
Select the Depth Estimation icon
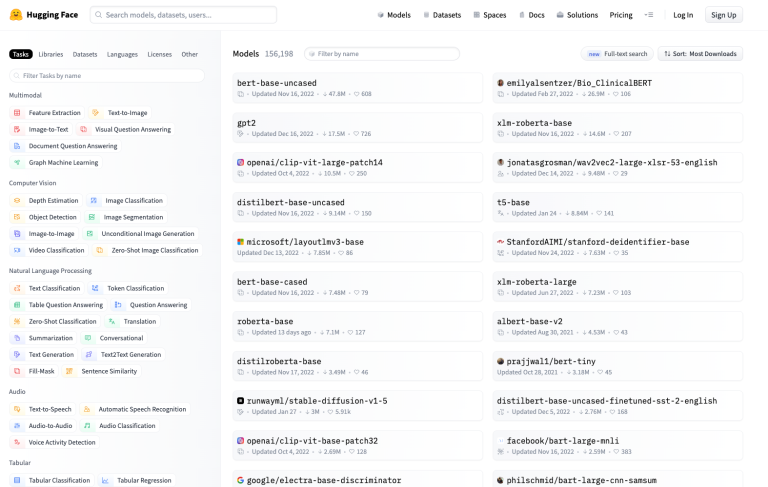tap(17, 200)
